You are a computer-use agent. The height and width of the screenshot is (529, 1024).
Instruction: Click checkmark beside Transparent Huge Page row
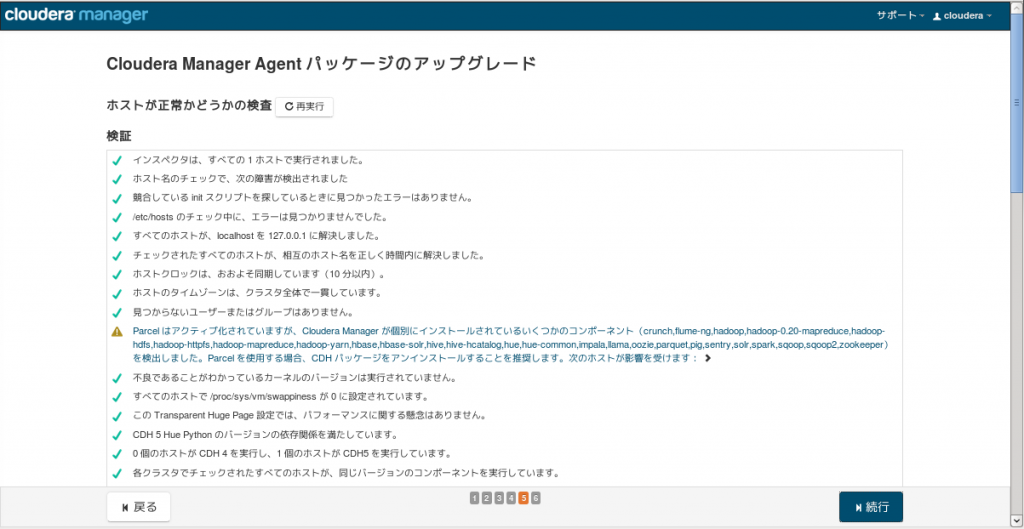(117, 416)
